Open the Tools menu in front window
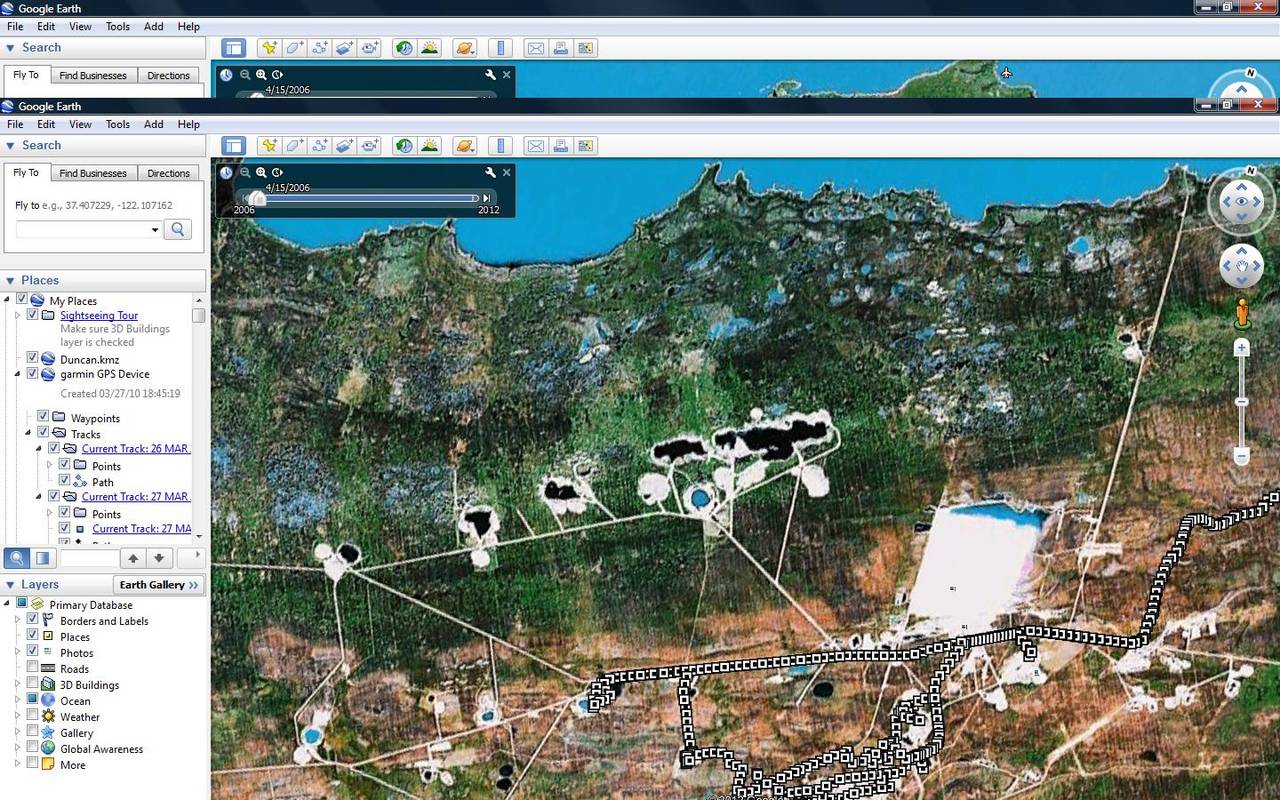Screen dimensions: 1280x800 point(118,124)
